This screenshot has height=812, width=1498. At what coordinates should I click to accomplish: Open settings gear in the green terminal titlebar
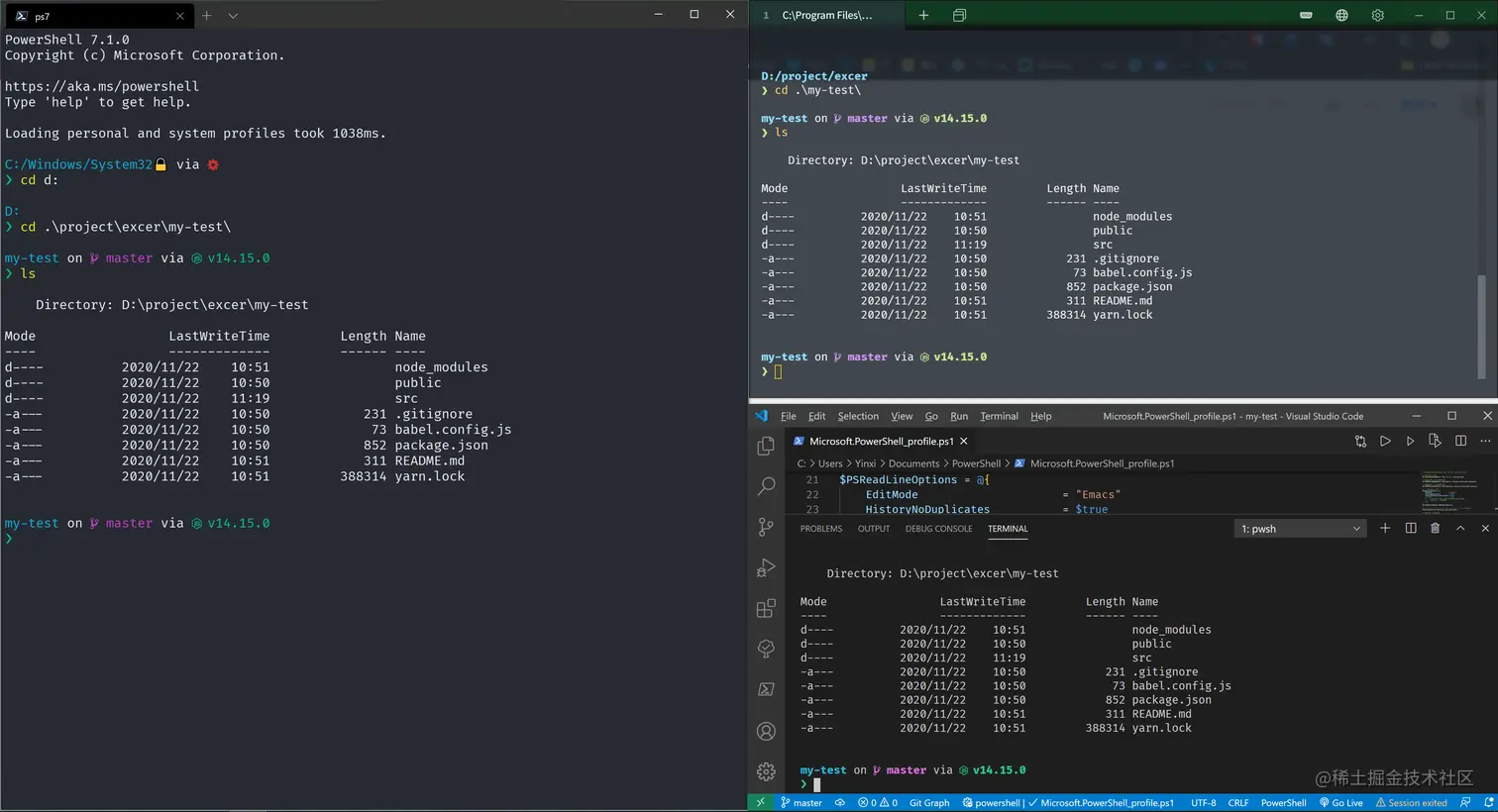pos(1377,16)
